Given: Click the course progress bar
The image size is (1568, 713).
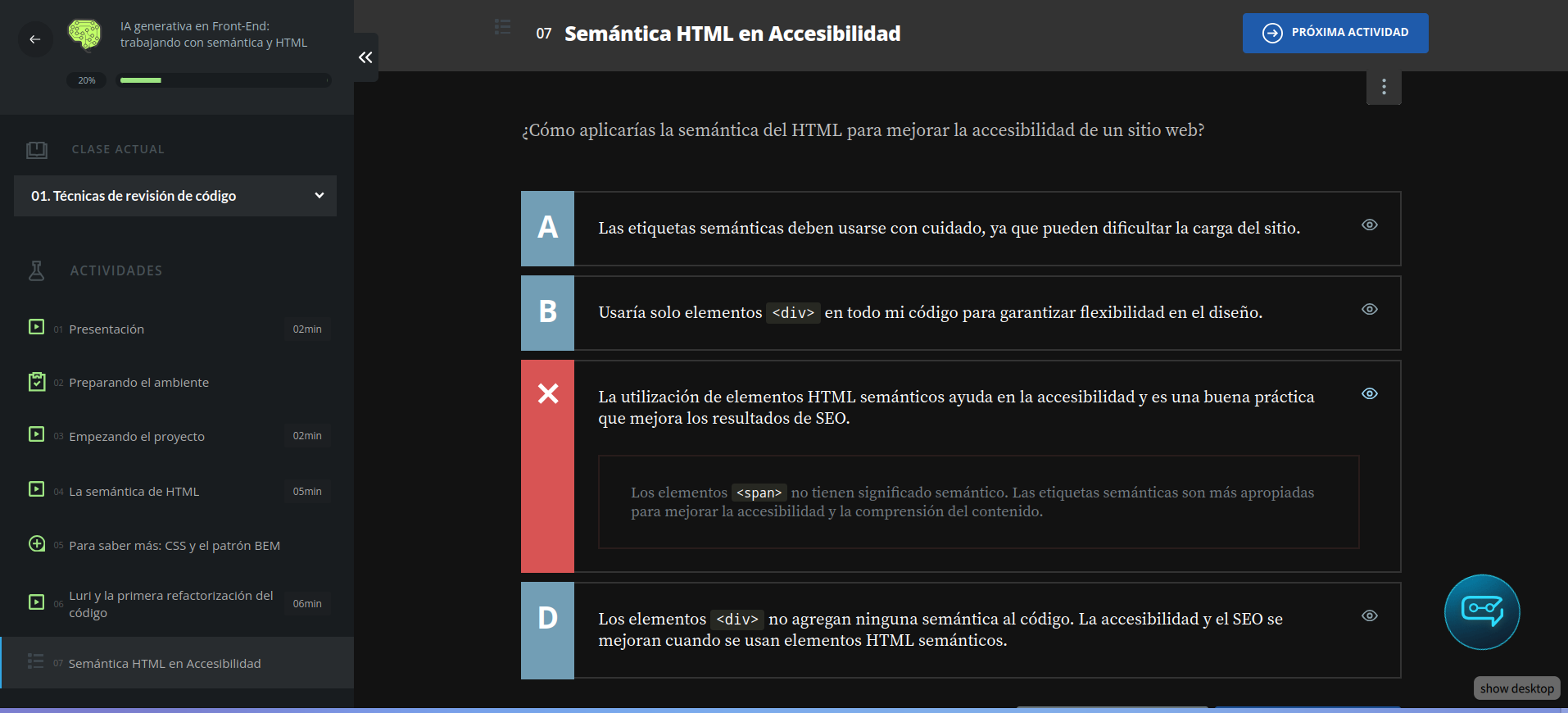Looking at the screenshot, I should click(224, 80).
